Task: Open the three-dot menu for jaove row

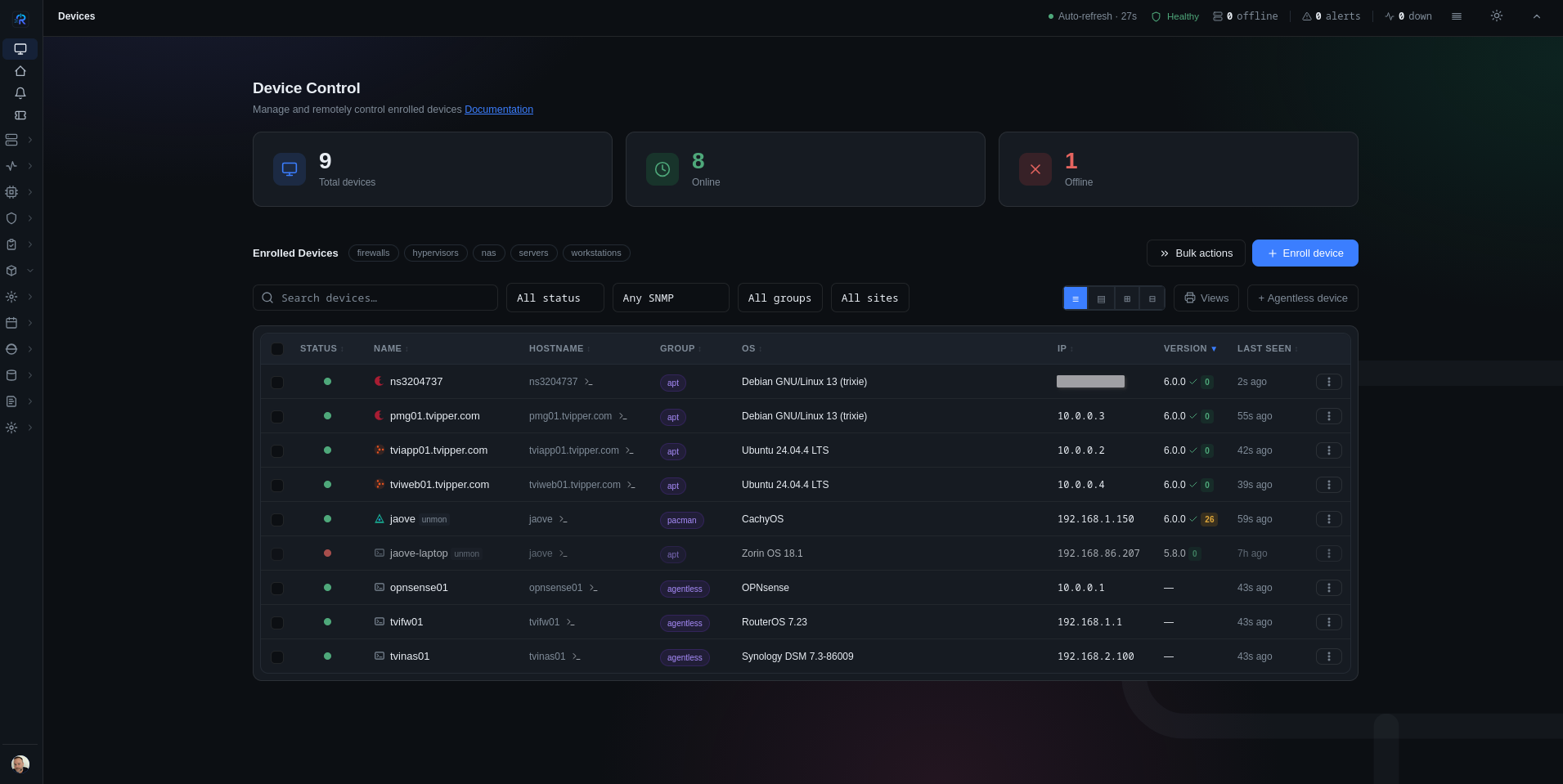Action: coord(1328,519)
